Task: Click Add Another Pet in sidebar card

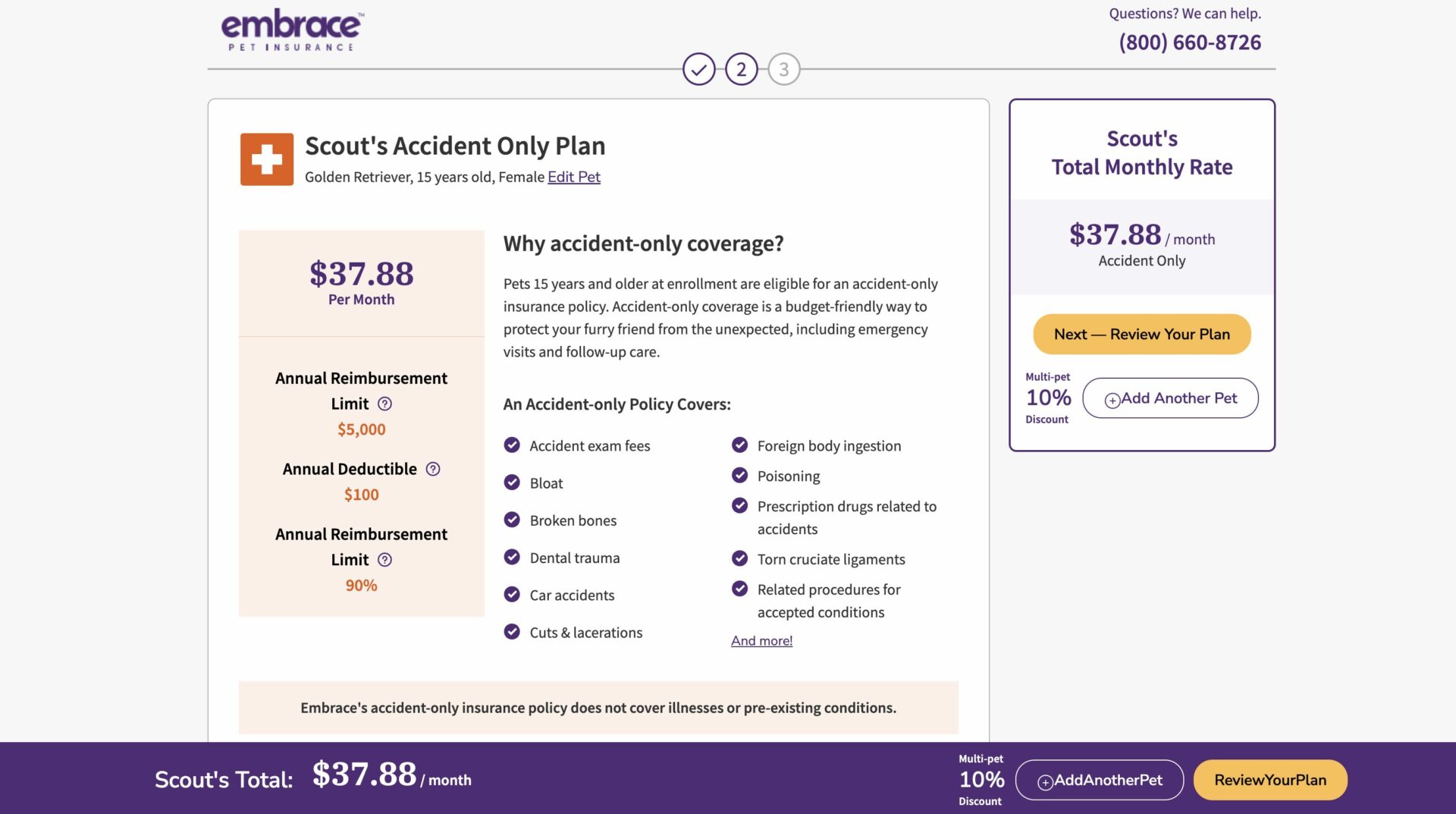Action: [1170, 398]
